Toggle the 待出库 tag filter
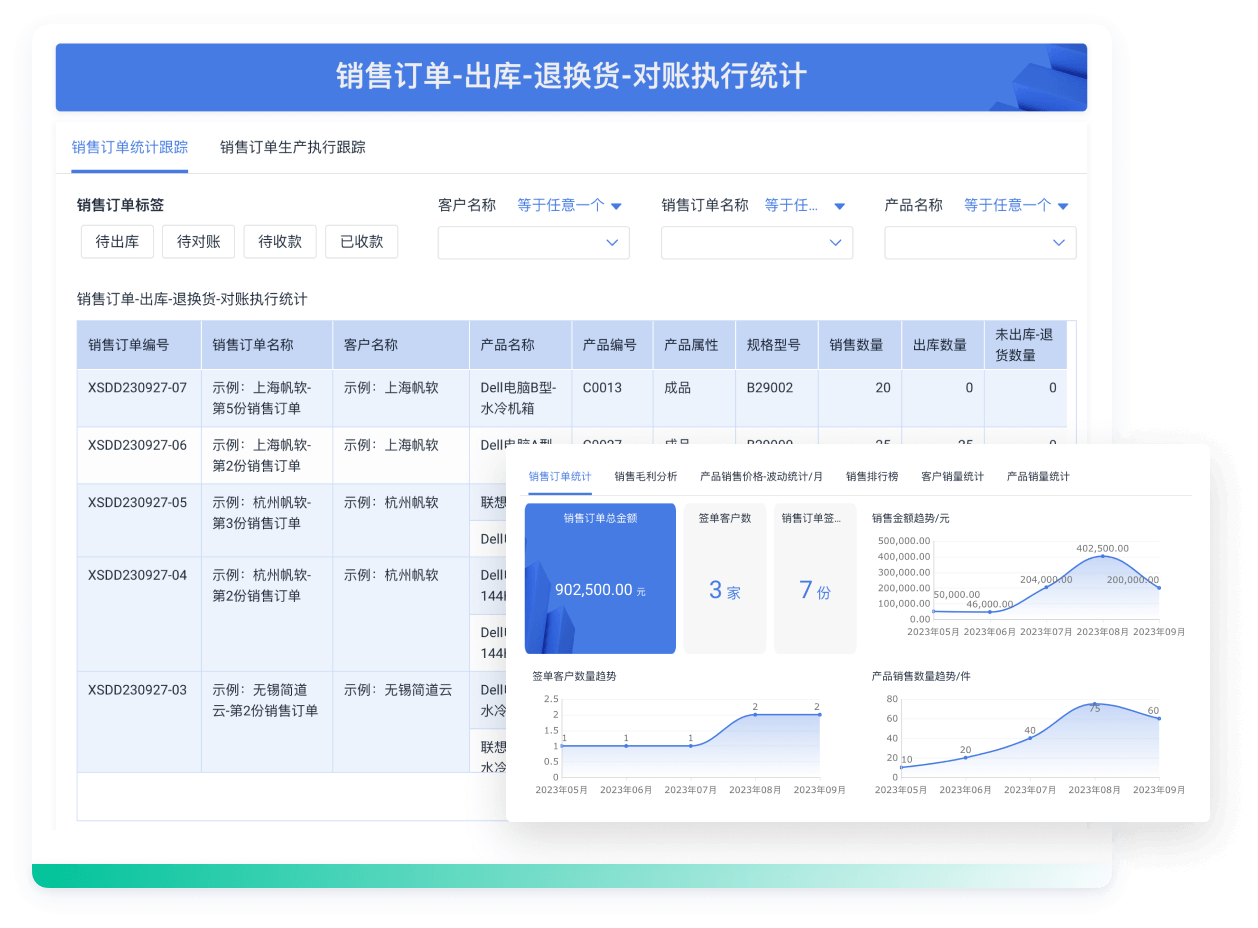The image size is (1258, 928). pos(117,242)
